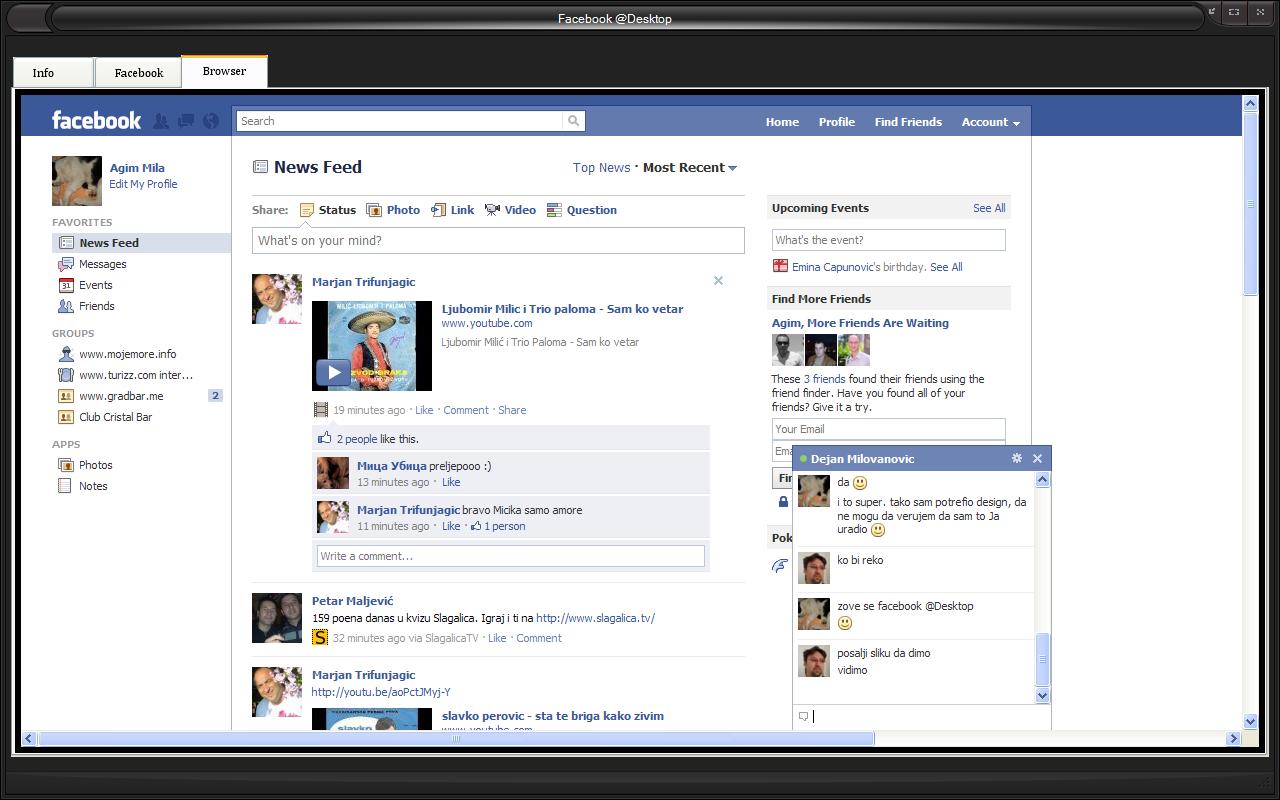Like the post from 19 minutes ago
The width and height of the screenshot is (1280, 800).
(x=424, y=410)
